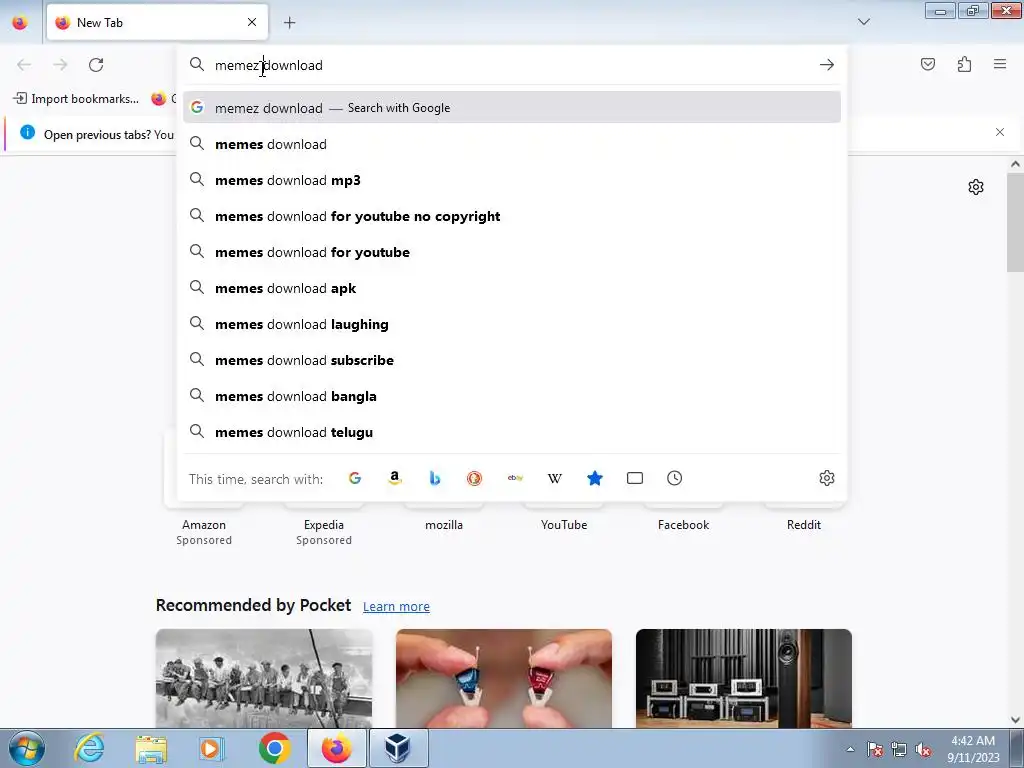Screen dimensions: 1024x768
Task: Search this time with Google icon
Action: [x=355, y=478]
